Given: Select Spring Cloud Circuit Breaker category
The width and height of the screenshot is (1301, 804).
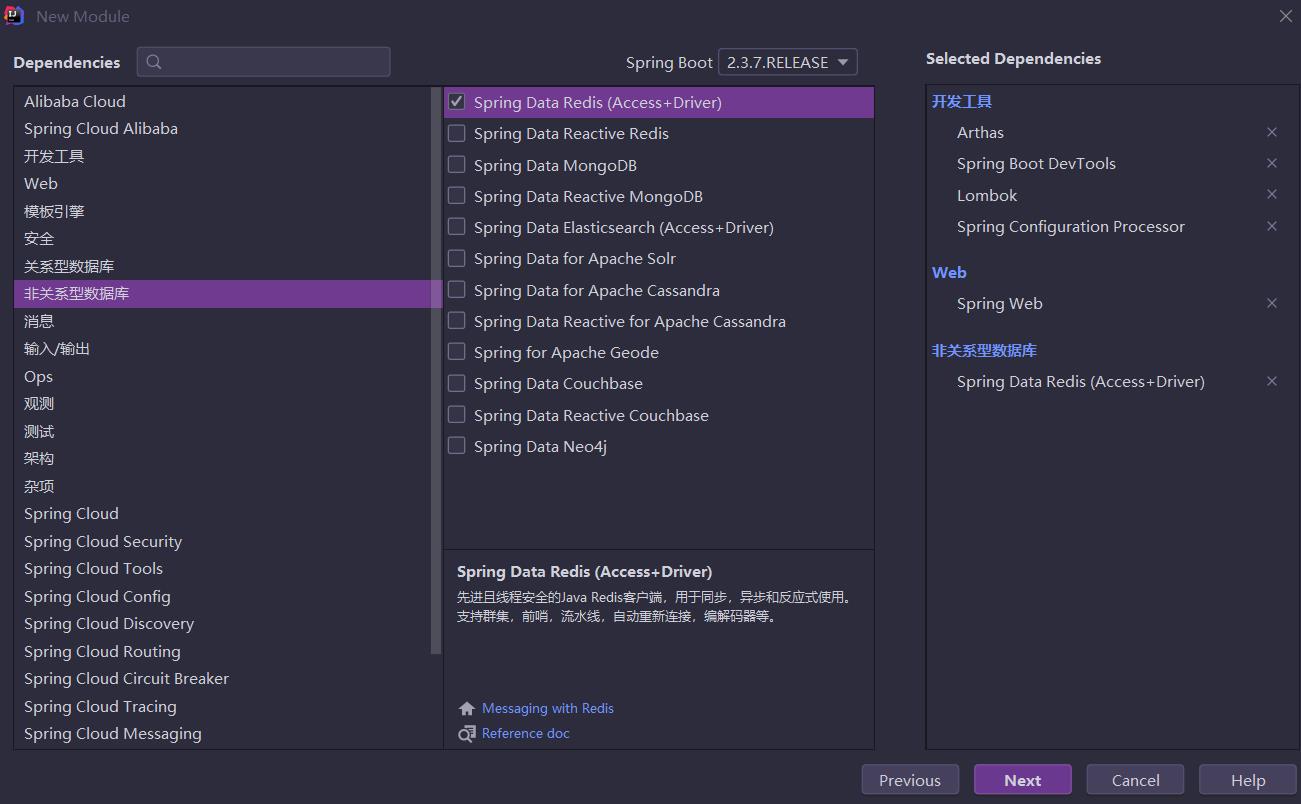Looking at the screenshot, I should click(x=222, y=678).
